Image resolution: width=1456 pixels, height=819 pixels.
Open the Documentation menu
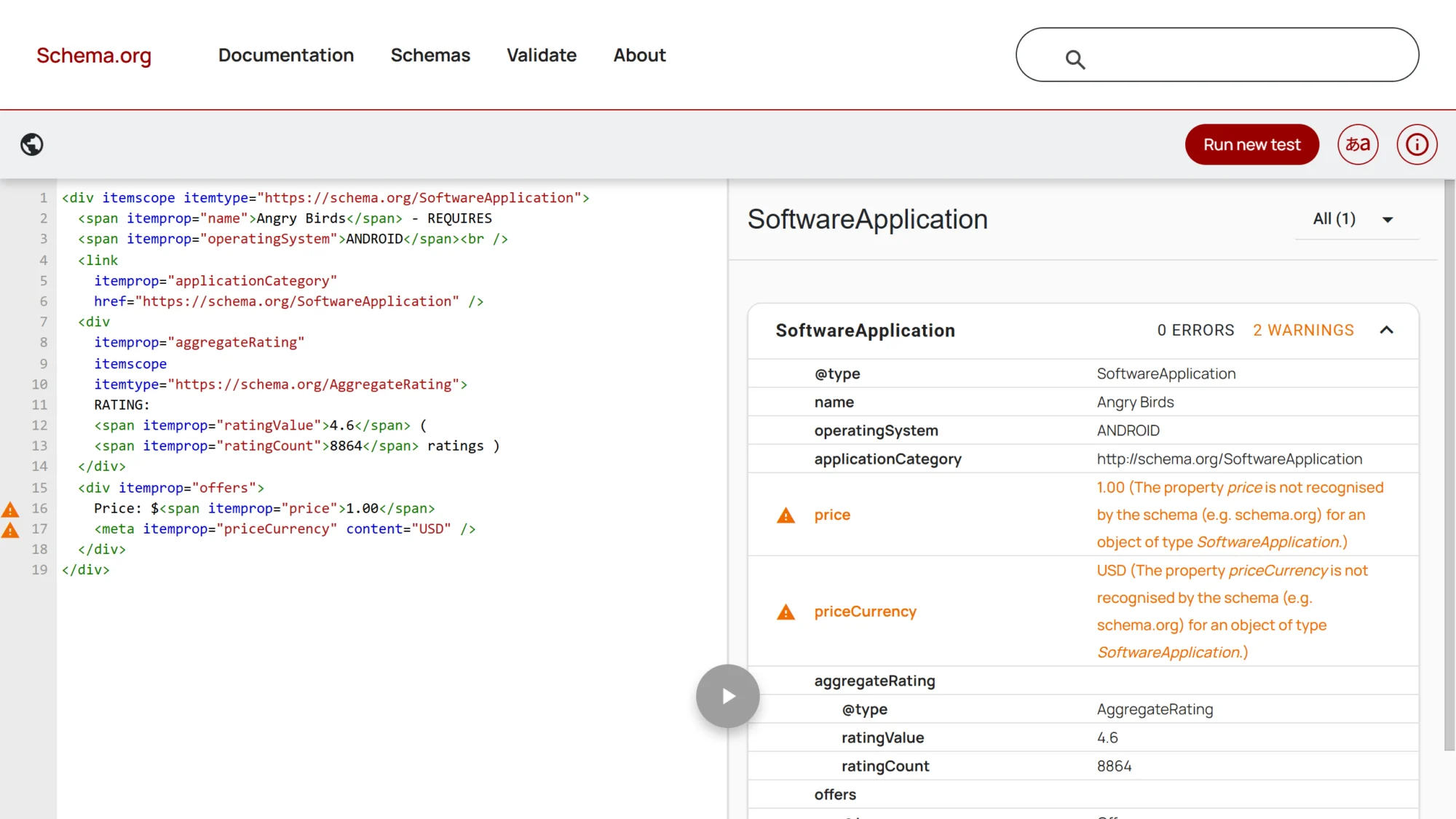pos(286,55)
